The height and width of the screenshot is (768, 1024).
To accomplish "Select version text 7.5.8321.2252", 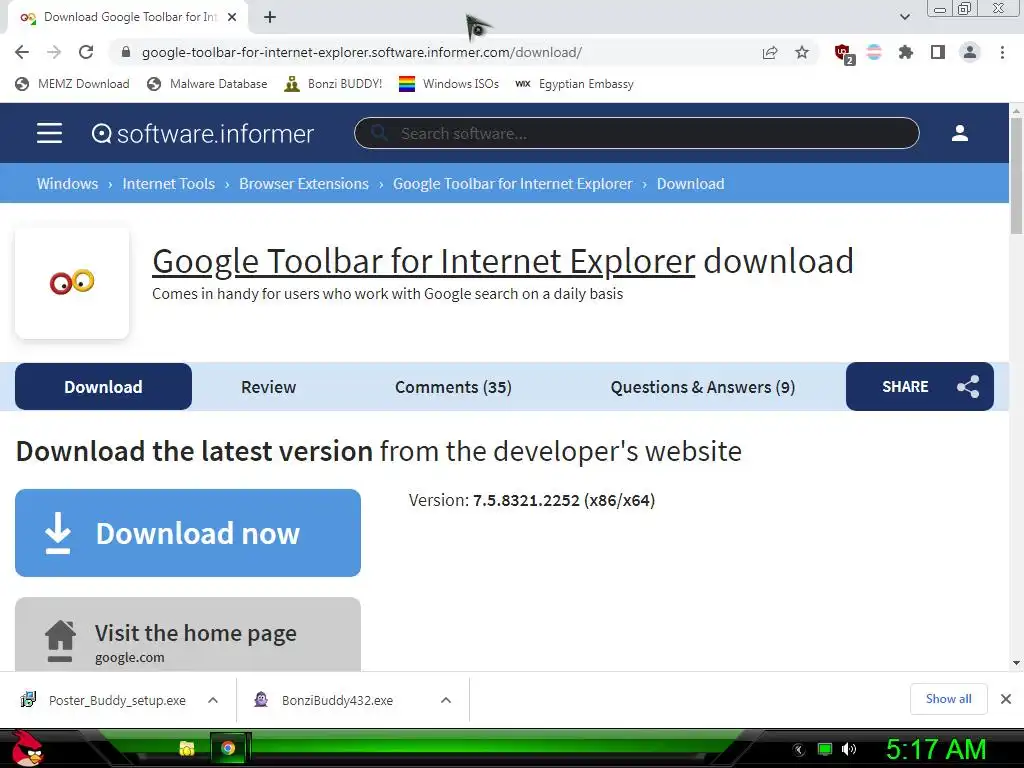I will point(526,500).
